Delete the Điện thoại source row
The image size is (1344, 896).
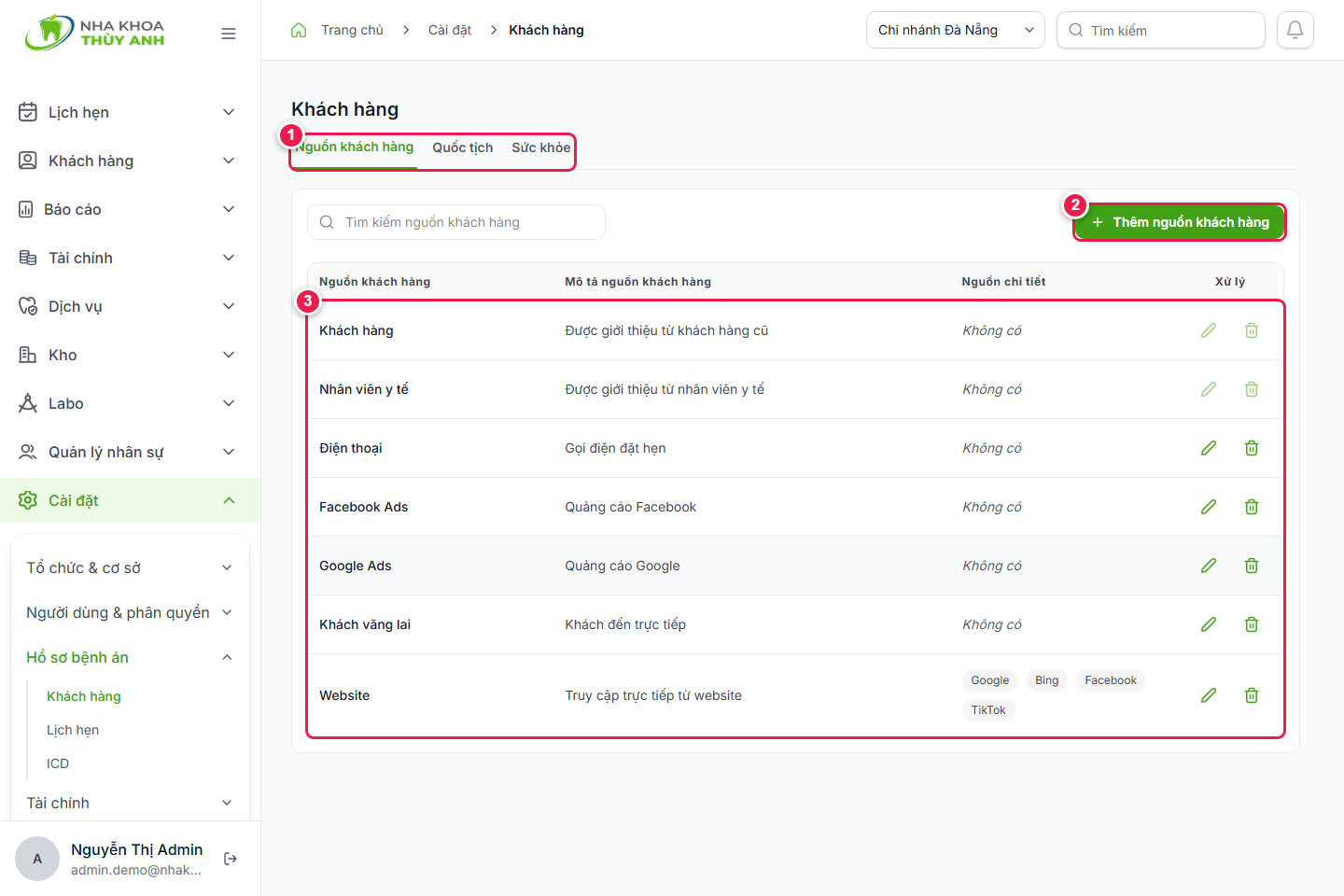click(x=1252, y=448)
